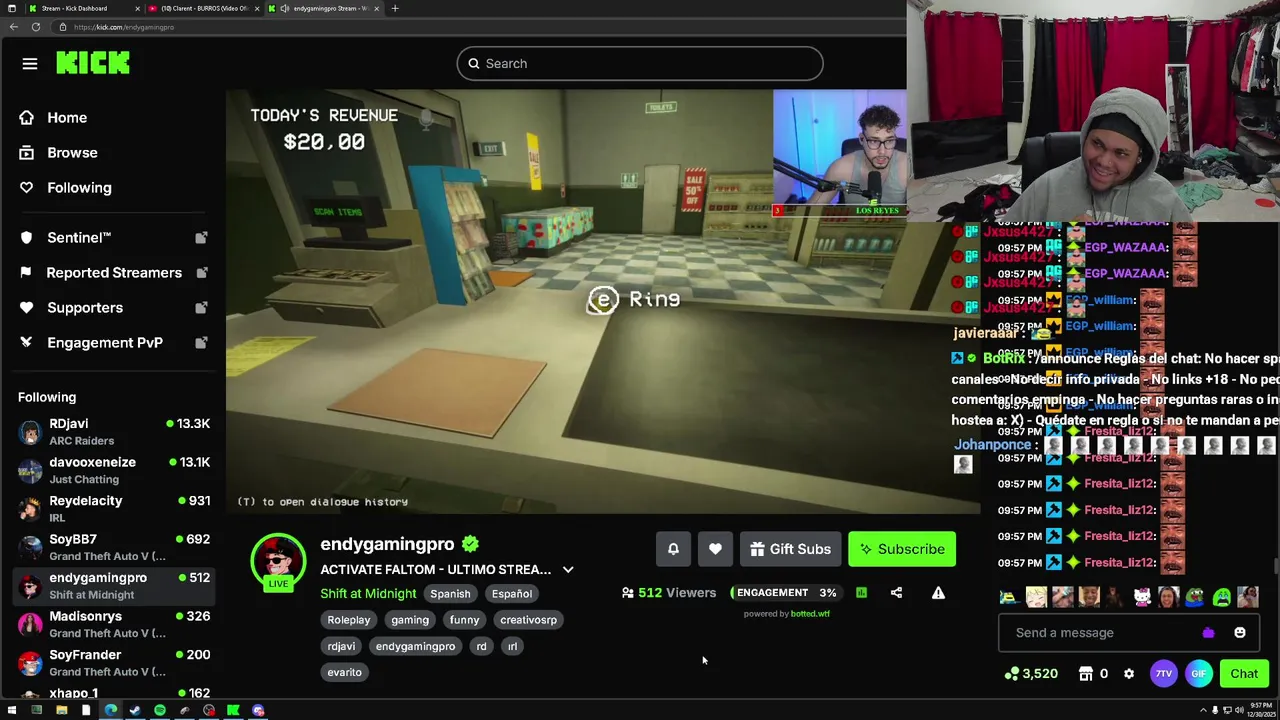
Task: Toggle notification bell for endygamingpro
Action: point(673,549)
